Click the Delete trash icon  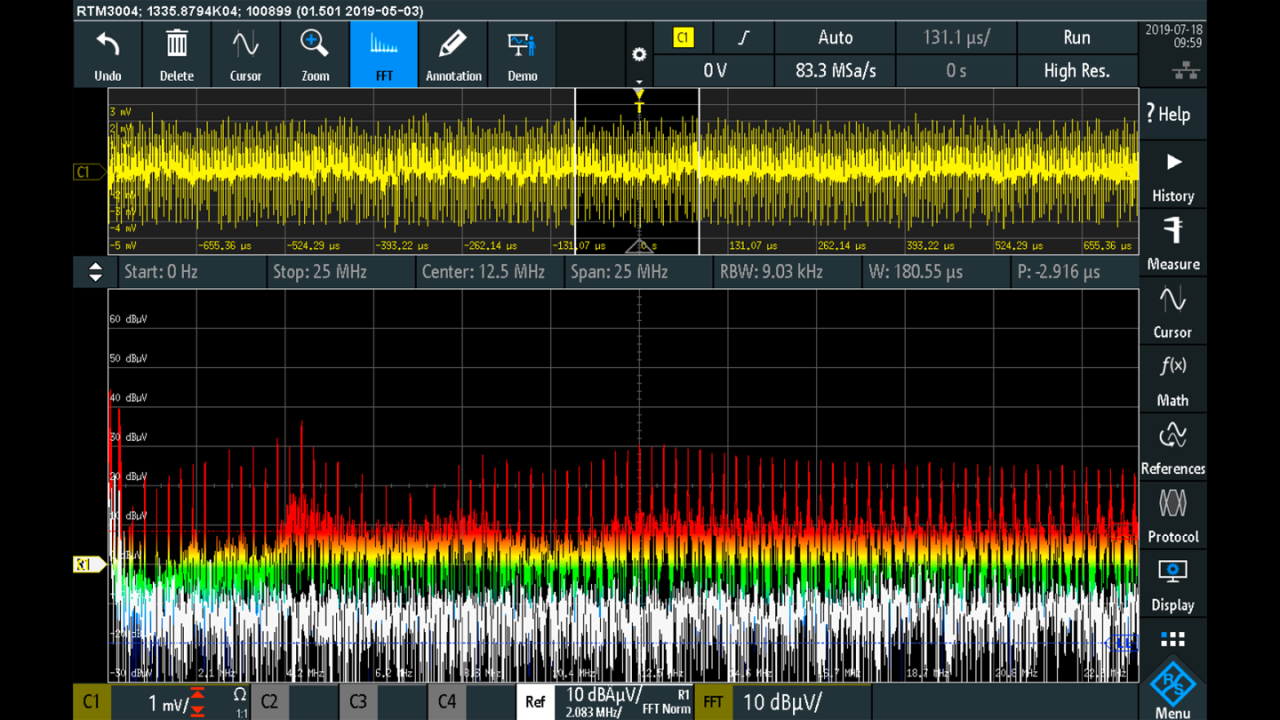click(177, 55)
